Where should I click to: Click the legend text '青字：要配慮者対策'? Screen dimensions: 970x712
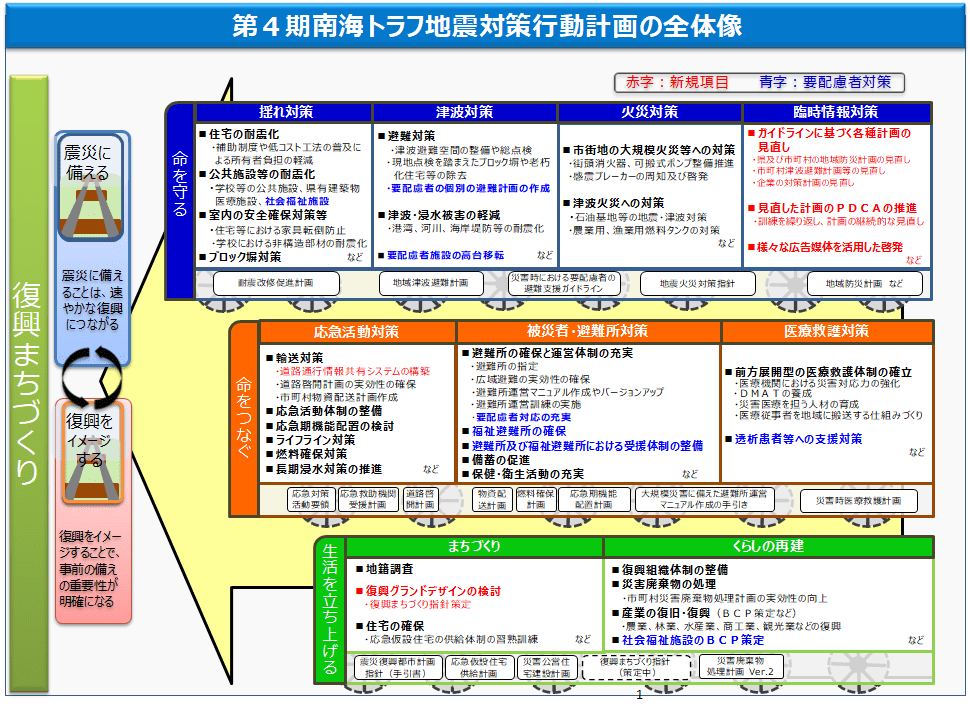coord(825,82)
